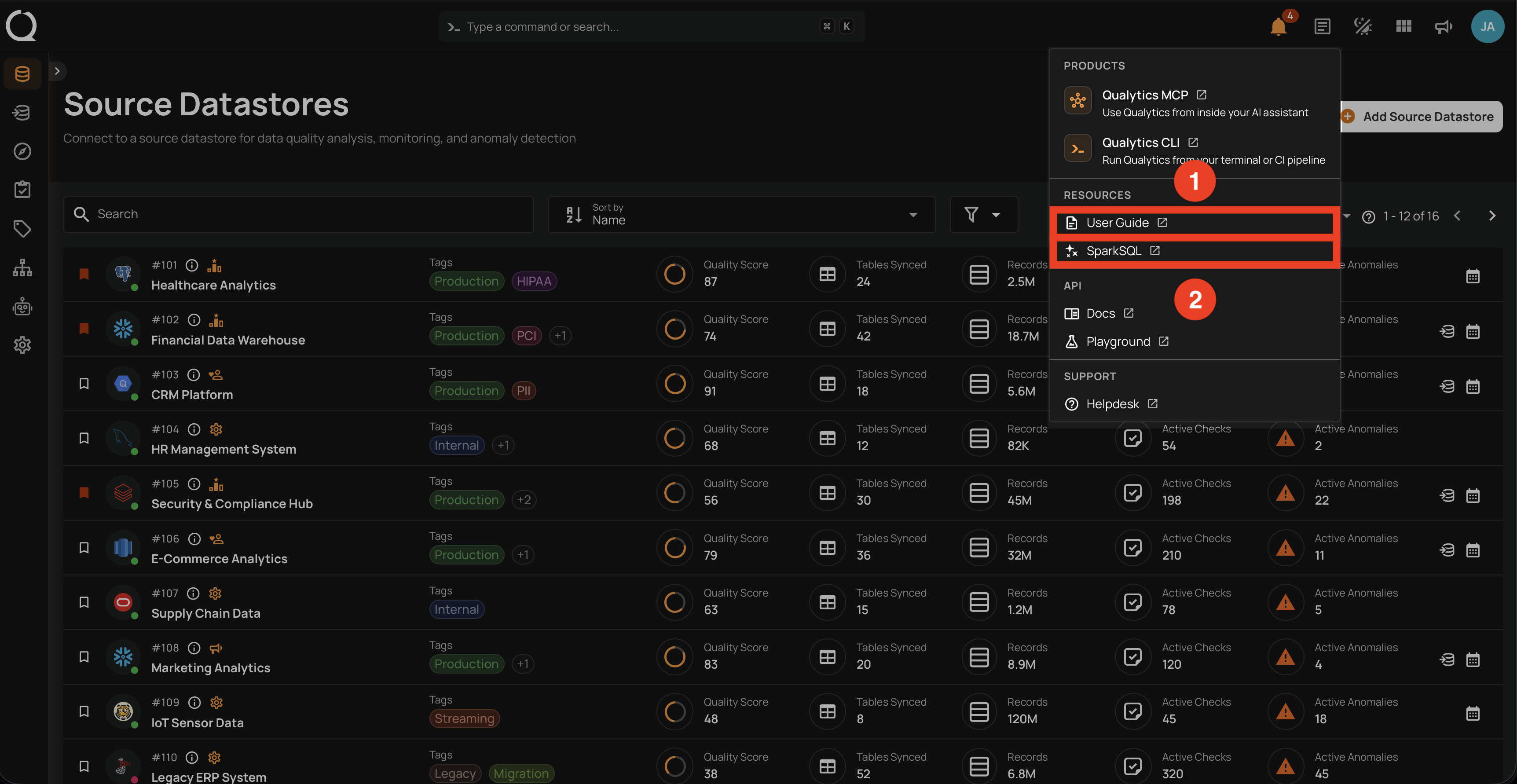The image size is (1517, 784).
Task: Open the API Playground menu item
Action: pyautogui.click(x=1194, y=342)
